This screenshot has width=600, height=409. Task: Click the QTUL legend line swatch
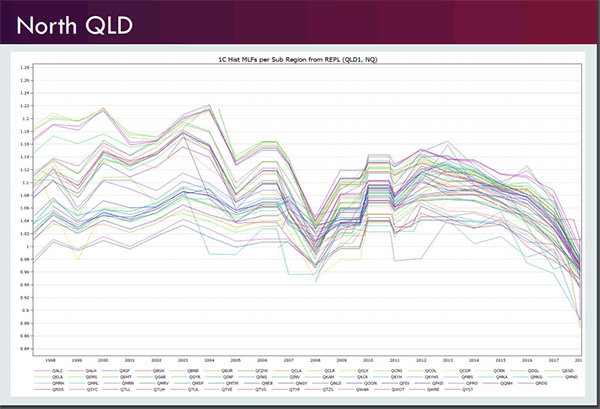point(178,389)
